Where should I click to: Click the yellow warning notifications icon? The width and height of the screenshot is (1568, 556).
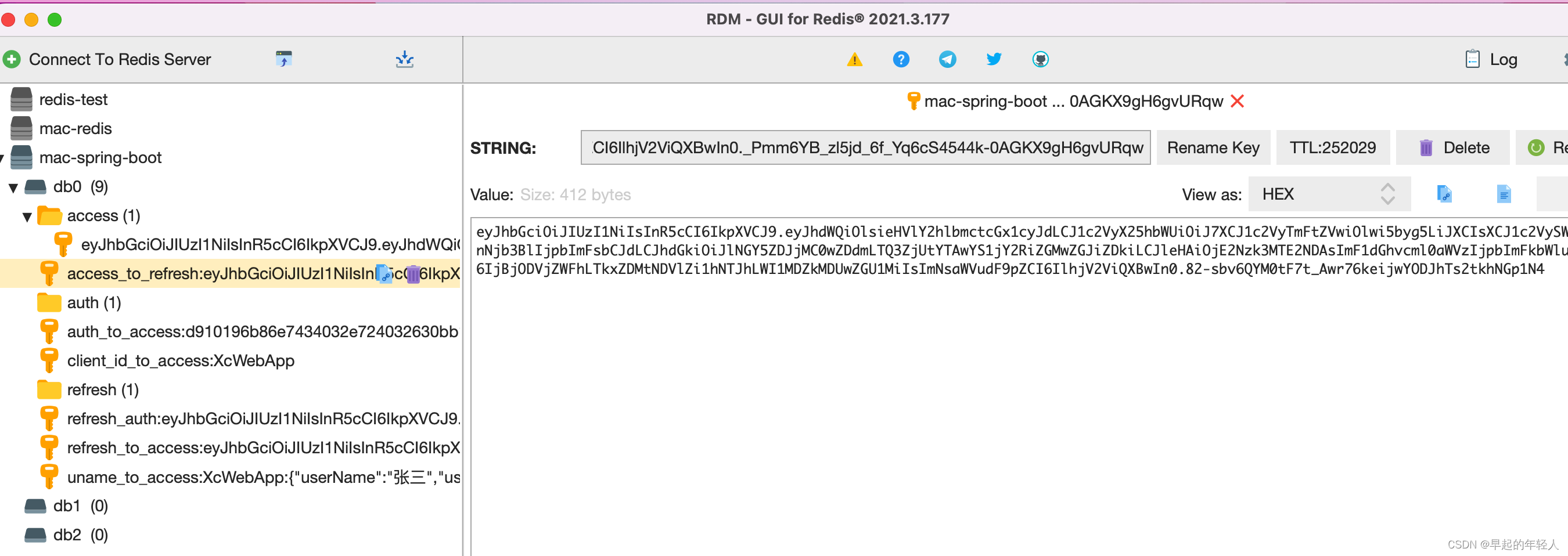coord(855,59)
